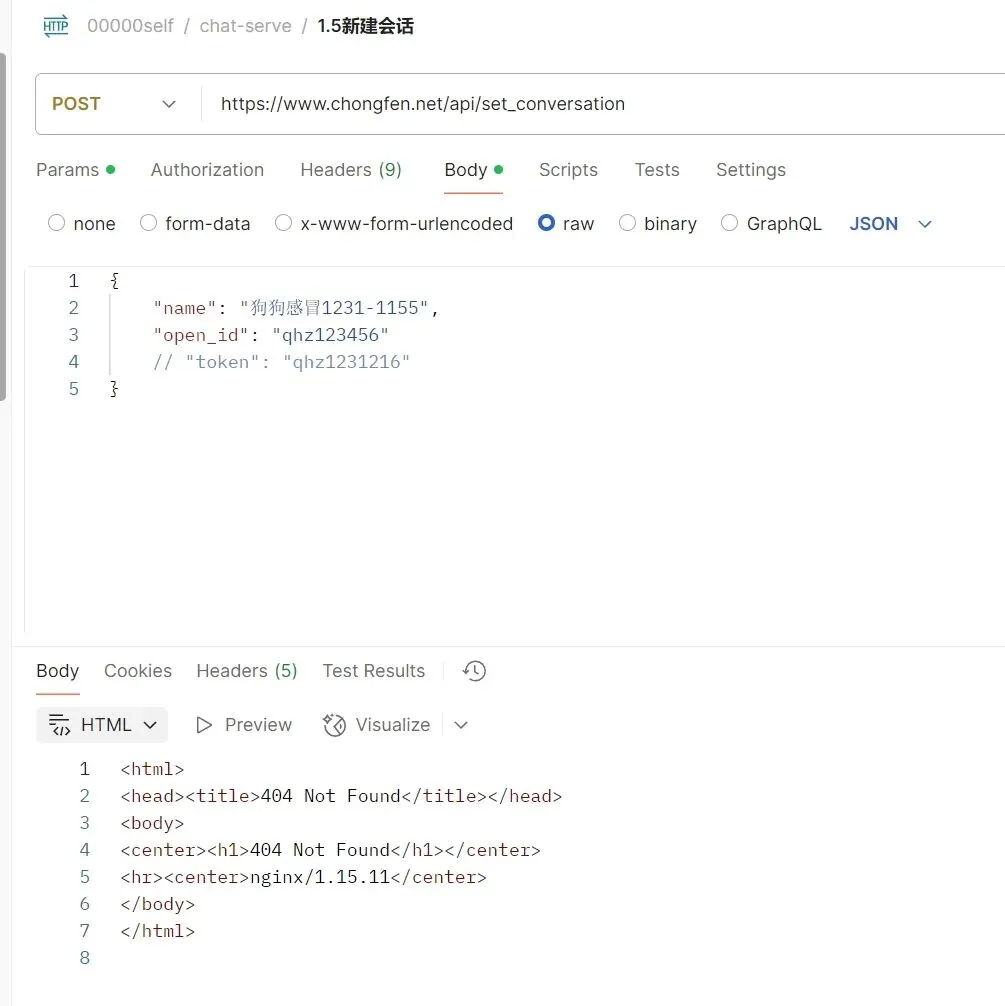Choose x-www-form-urlencoded body type
Screen dimensions: 1005x1006
[x=284, y=223]
